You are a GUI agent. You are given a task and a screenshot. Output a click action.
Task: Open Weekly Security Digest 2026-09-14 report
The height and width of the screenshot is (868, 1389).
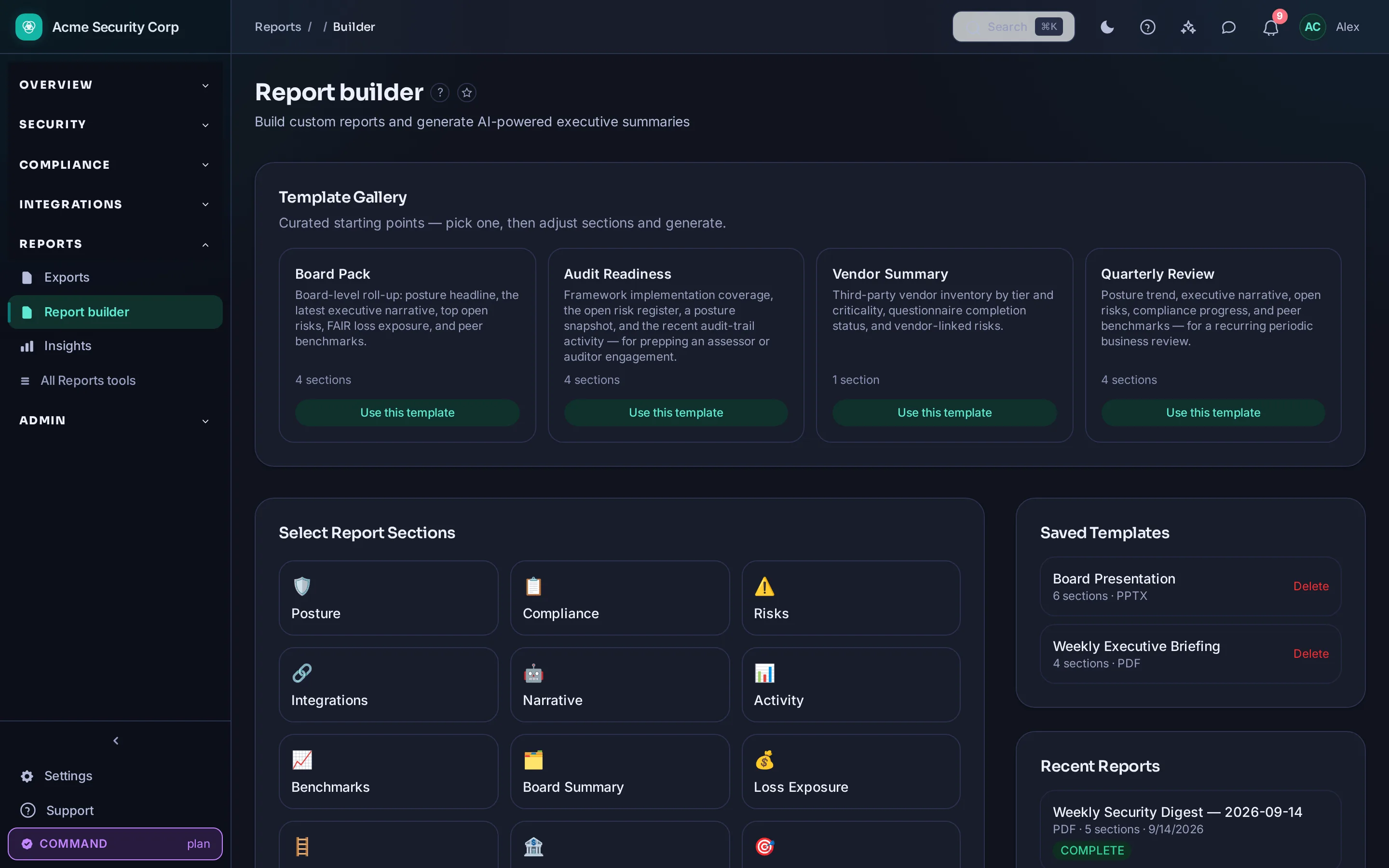1190,829
